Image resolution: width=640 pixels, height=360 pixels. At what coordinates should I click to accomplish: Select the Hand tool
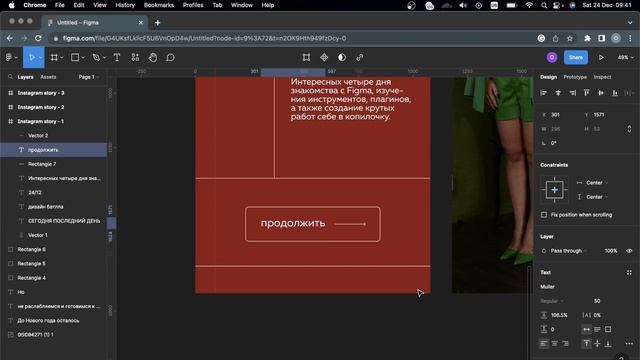(x=153, y=58)
